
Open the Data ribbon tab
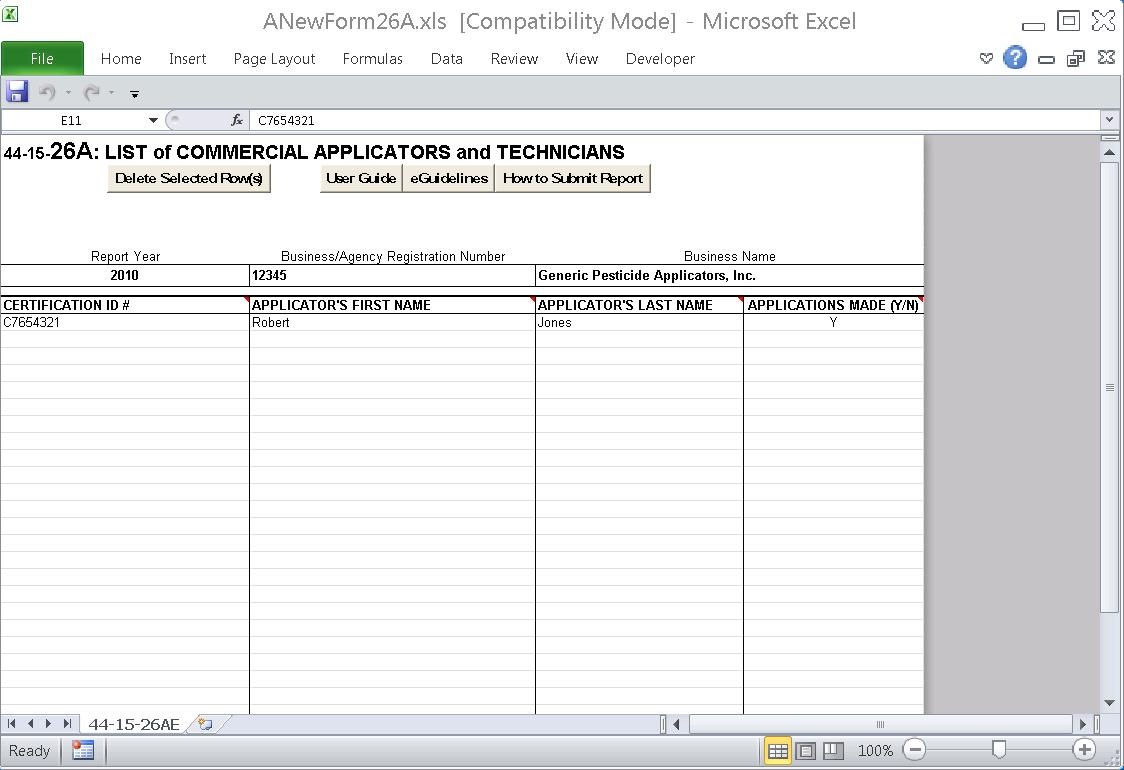pyautogui.click(x=446, y=59)
